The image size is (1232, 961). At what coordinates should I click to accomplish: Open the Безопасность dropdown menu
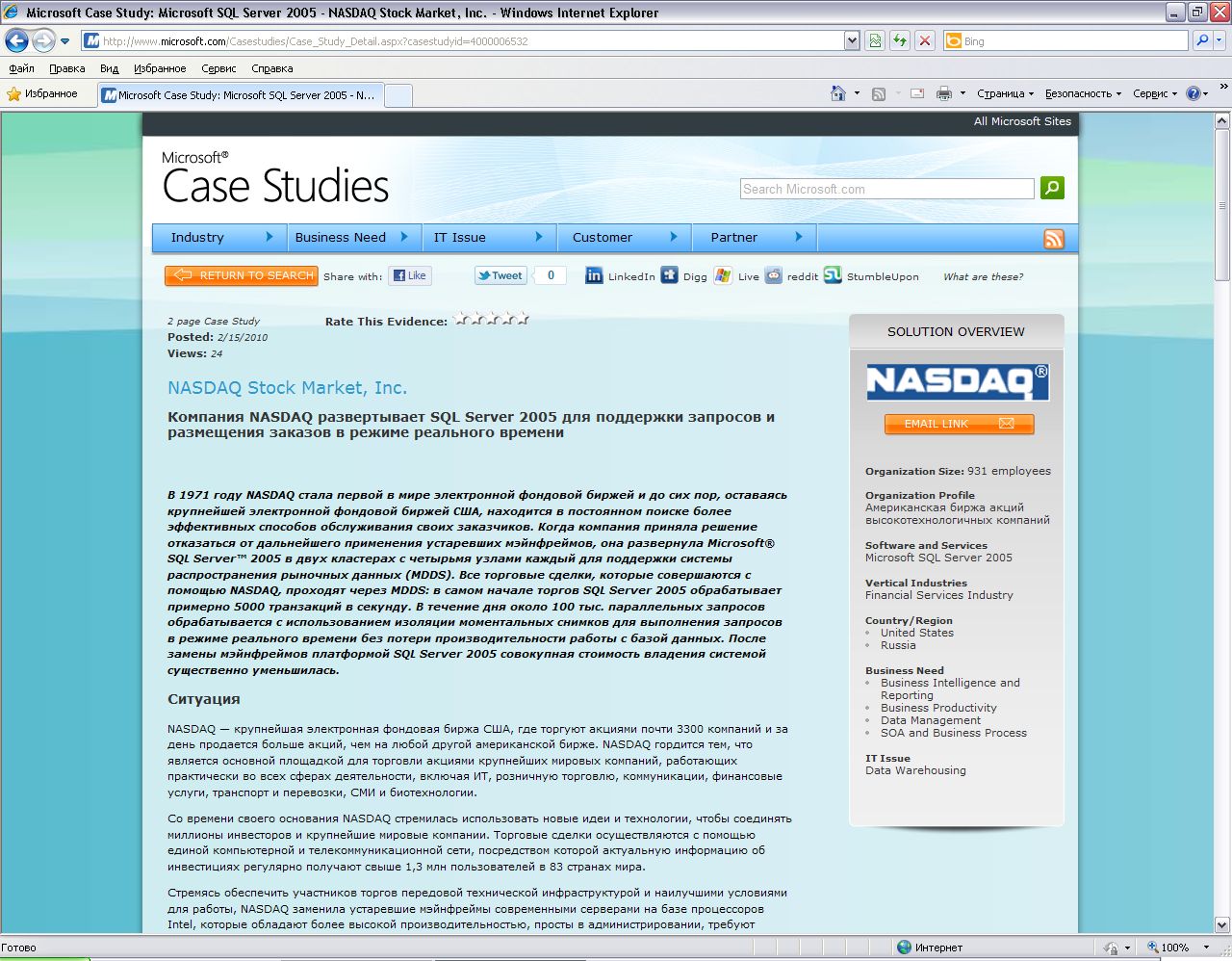(x=1083, y=93)
